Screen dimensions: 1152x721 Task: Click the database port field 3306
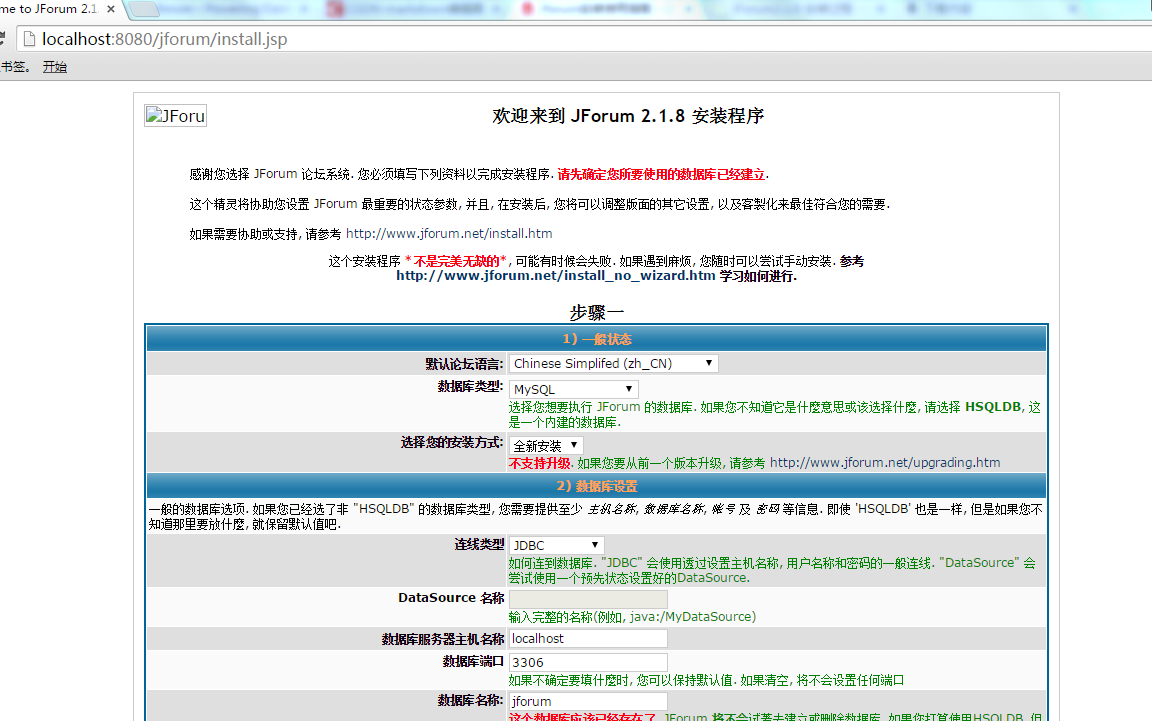(x=588, y=662)
